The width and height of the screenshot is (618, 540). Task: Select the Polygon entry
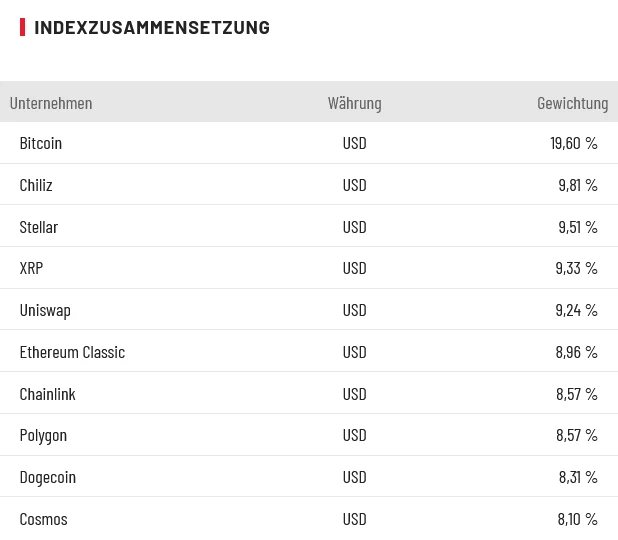tap(43, 435)
